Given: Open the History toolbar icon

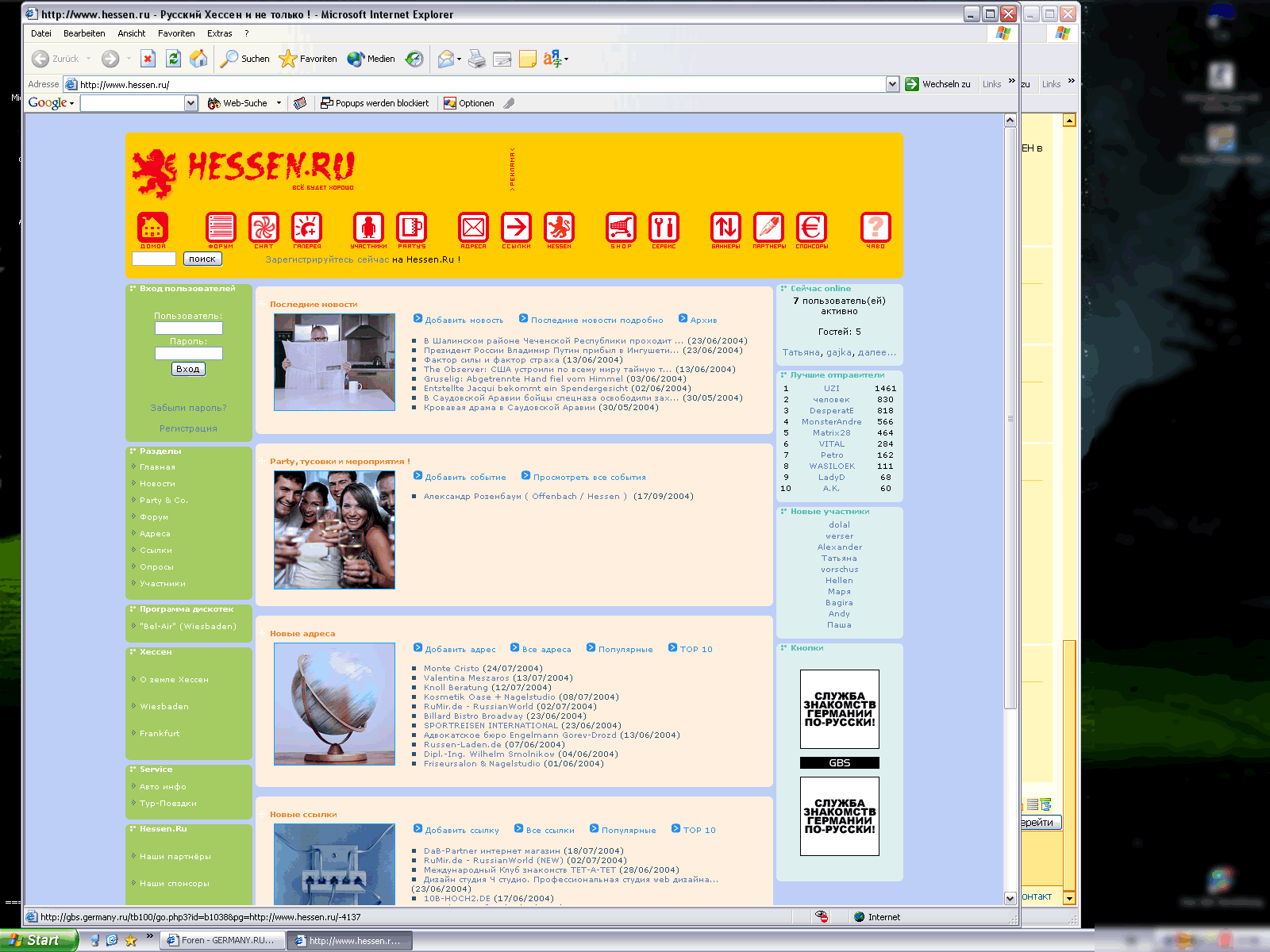Looking at the screenshot, I should click(414, 58).
